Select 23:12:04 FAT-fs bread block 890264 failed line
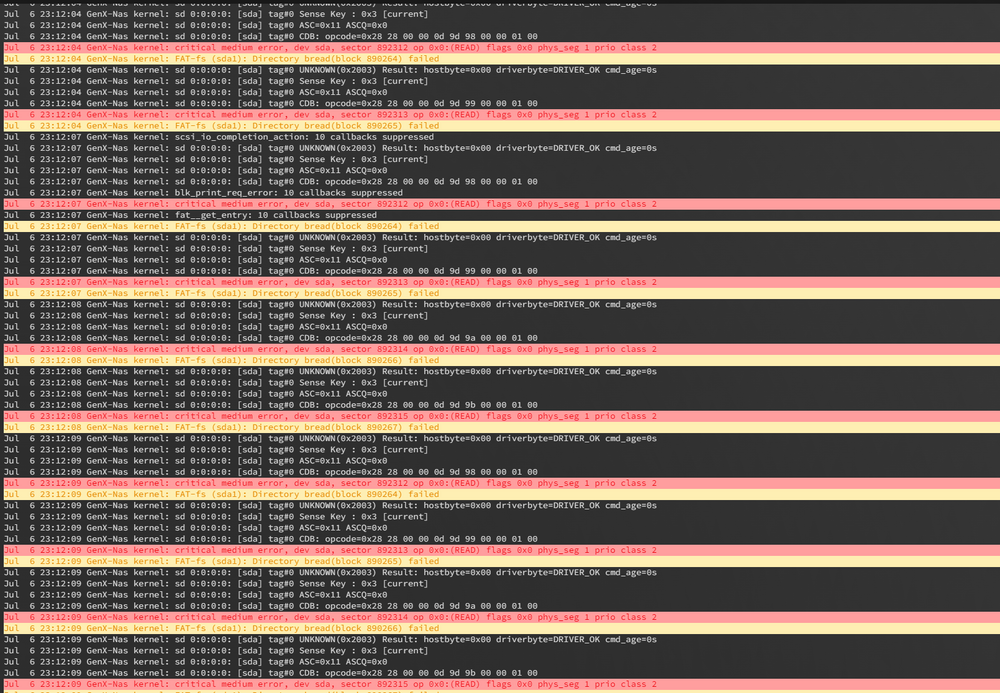 click(501, 59)
